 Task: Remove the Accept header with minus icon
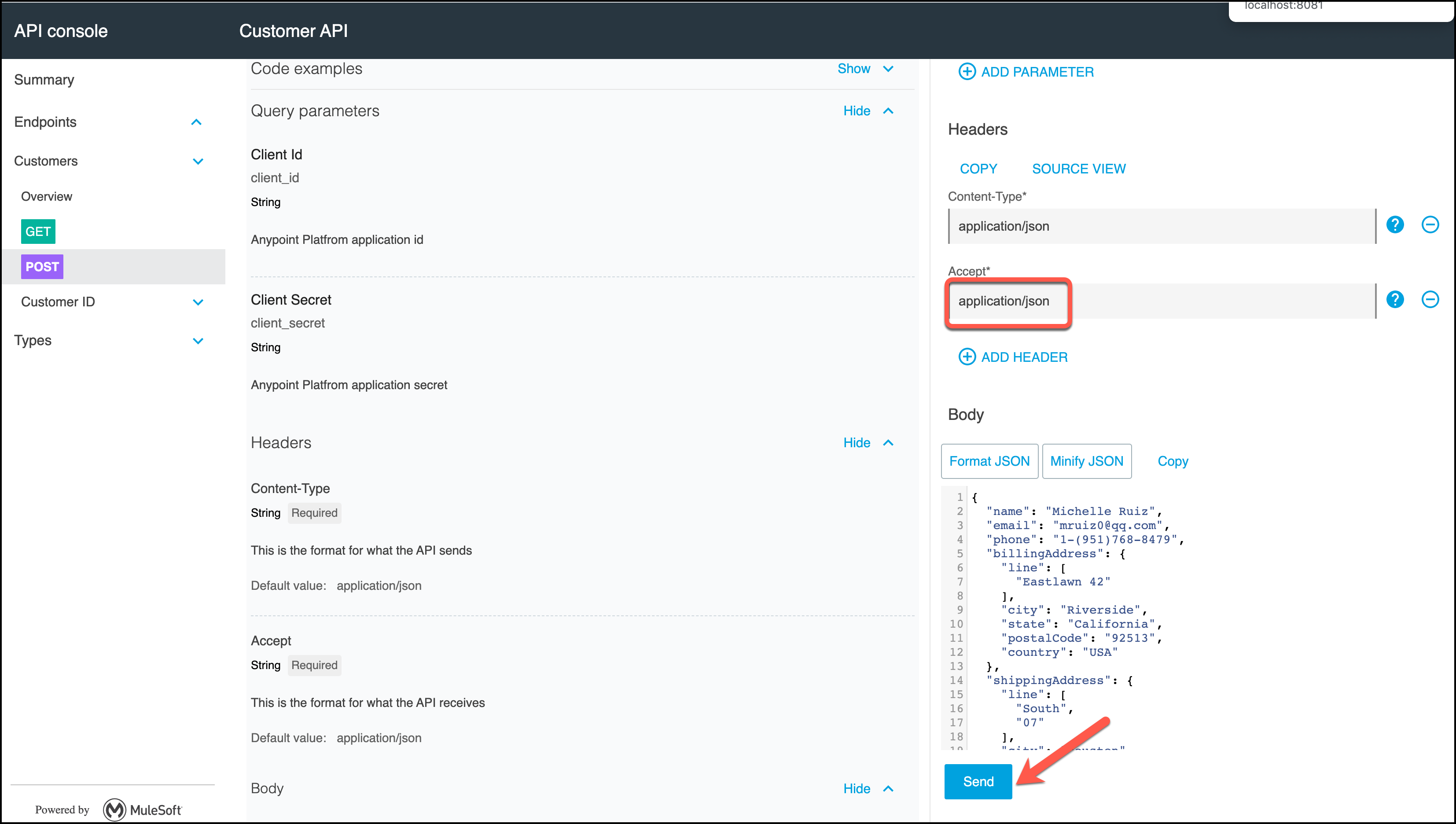pos(1430,299)
